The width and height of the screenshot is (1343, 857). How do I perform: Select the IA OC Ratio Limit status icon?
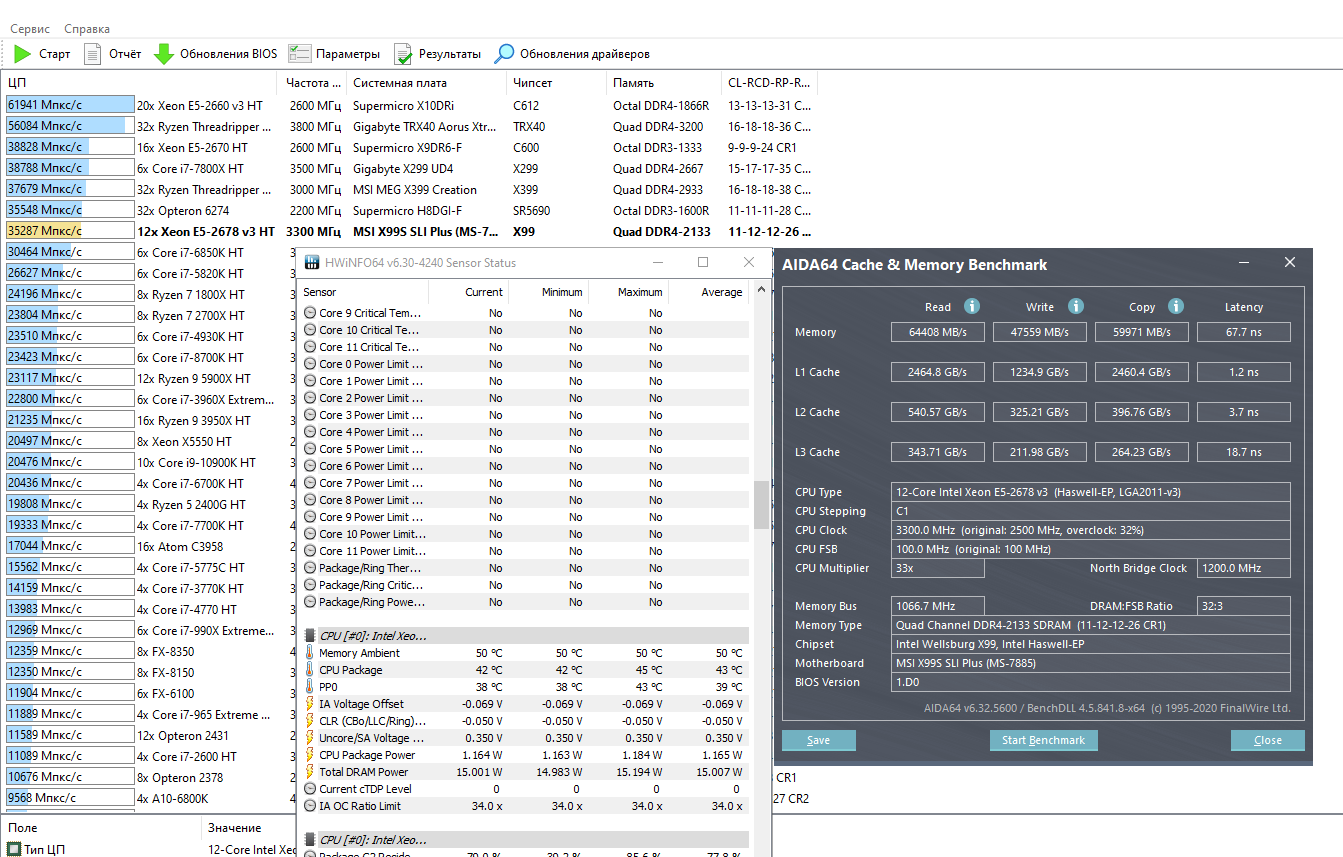coord(310,806)
